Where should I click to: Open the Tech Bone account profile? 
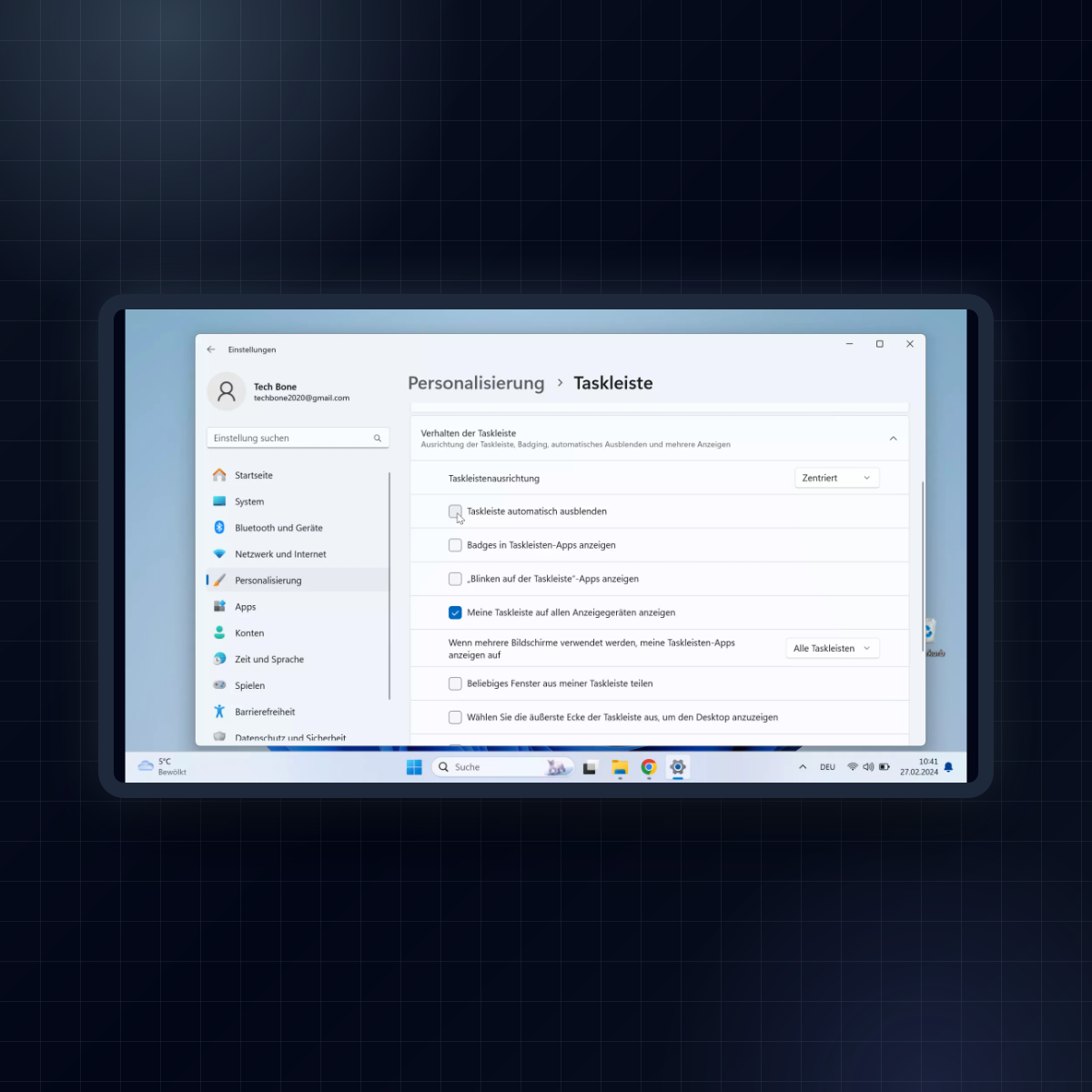tap(280, 392)
